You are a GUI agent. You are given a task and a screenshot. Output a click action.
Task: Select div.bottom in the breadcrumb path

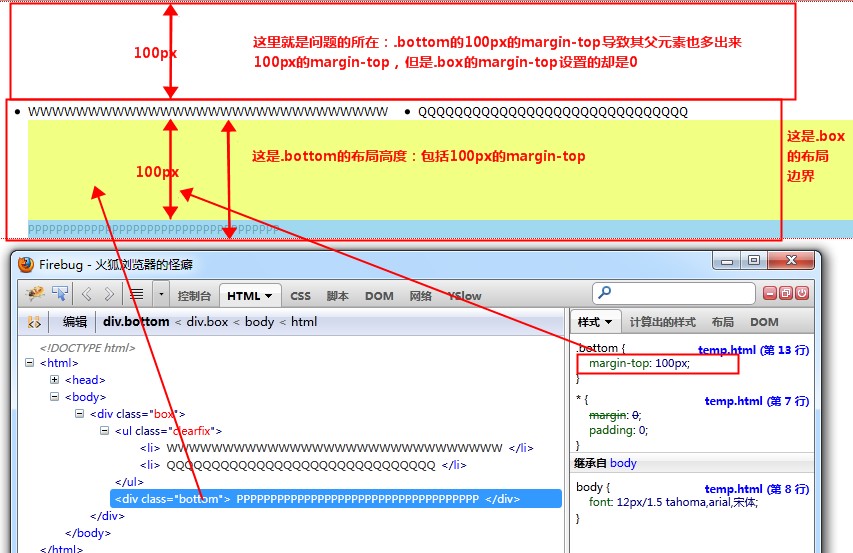tap(136, 321)
